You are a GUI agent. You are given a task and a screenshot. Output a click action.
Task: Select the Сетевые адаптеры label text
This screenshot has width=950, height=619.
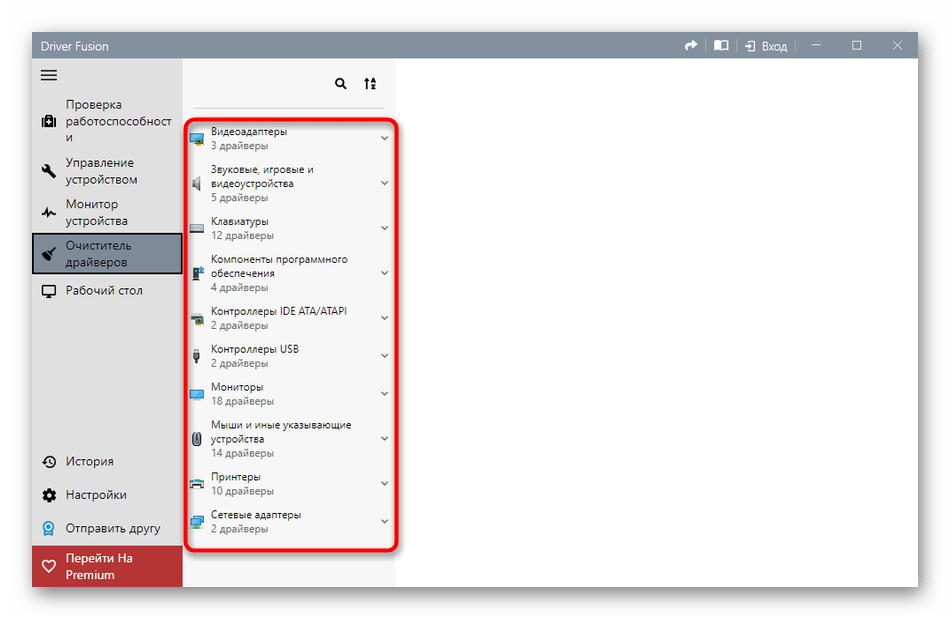[x=256, y=515]
